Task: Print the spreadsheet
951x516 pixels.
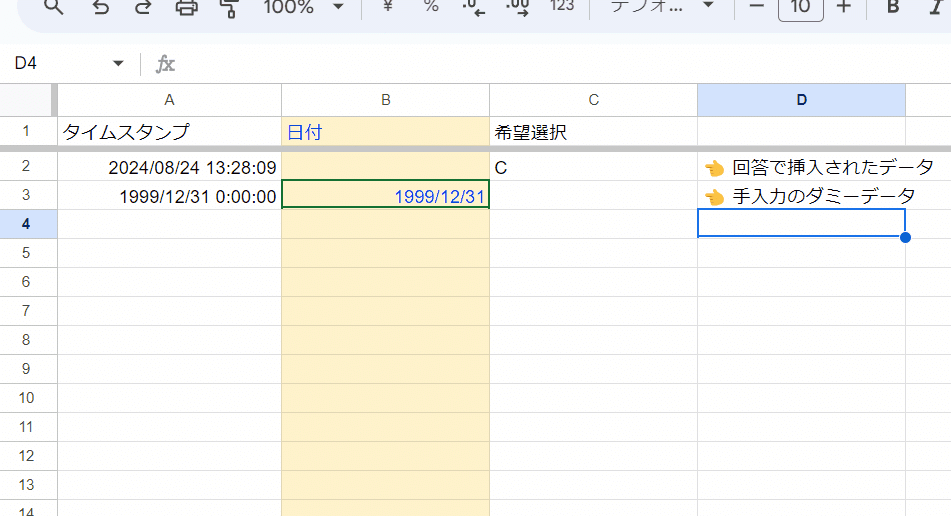Action: pos(186,7)
